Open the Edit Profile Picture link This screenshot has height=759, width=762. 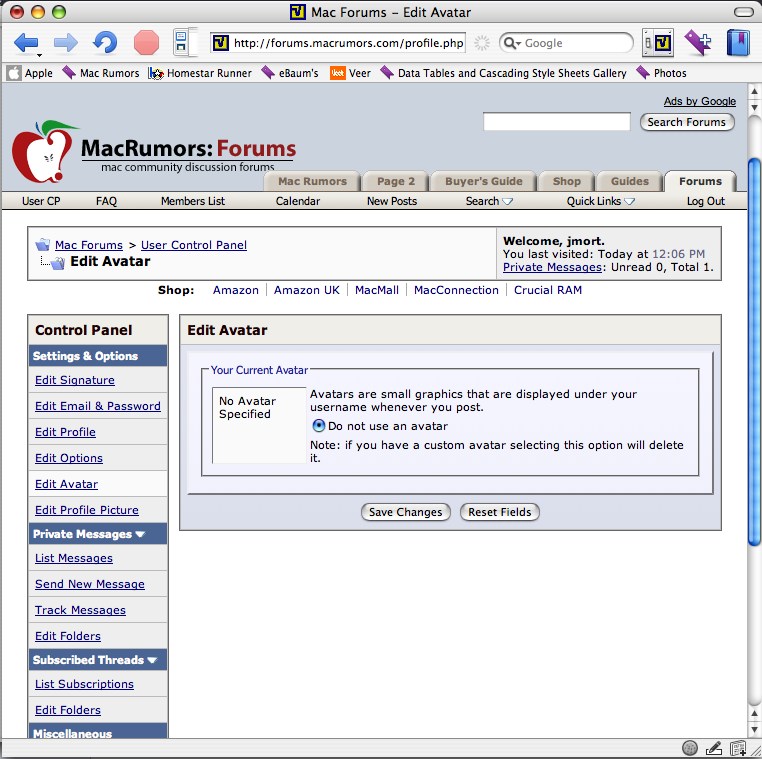coord(87,510)
